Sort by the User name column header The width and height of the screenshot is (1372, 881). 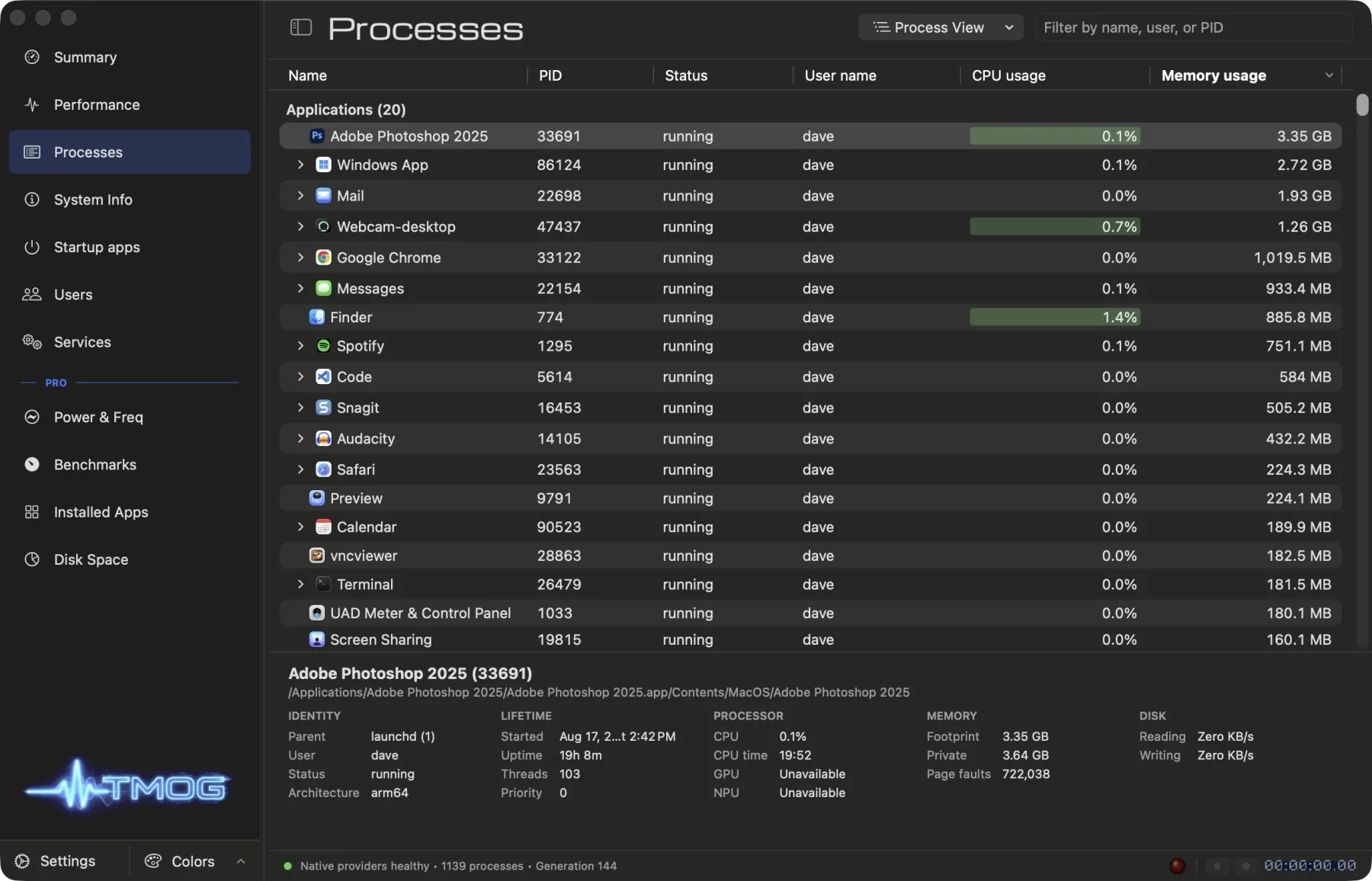(x=841, y=75)
